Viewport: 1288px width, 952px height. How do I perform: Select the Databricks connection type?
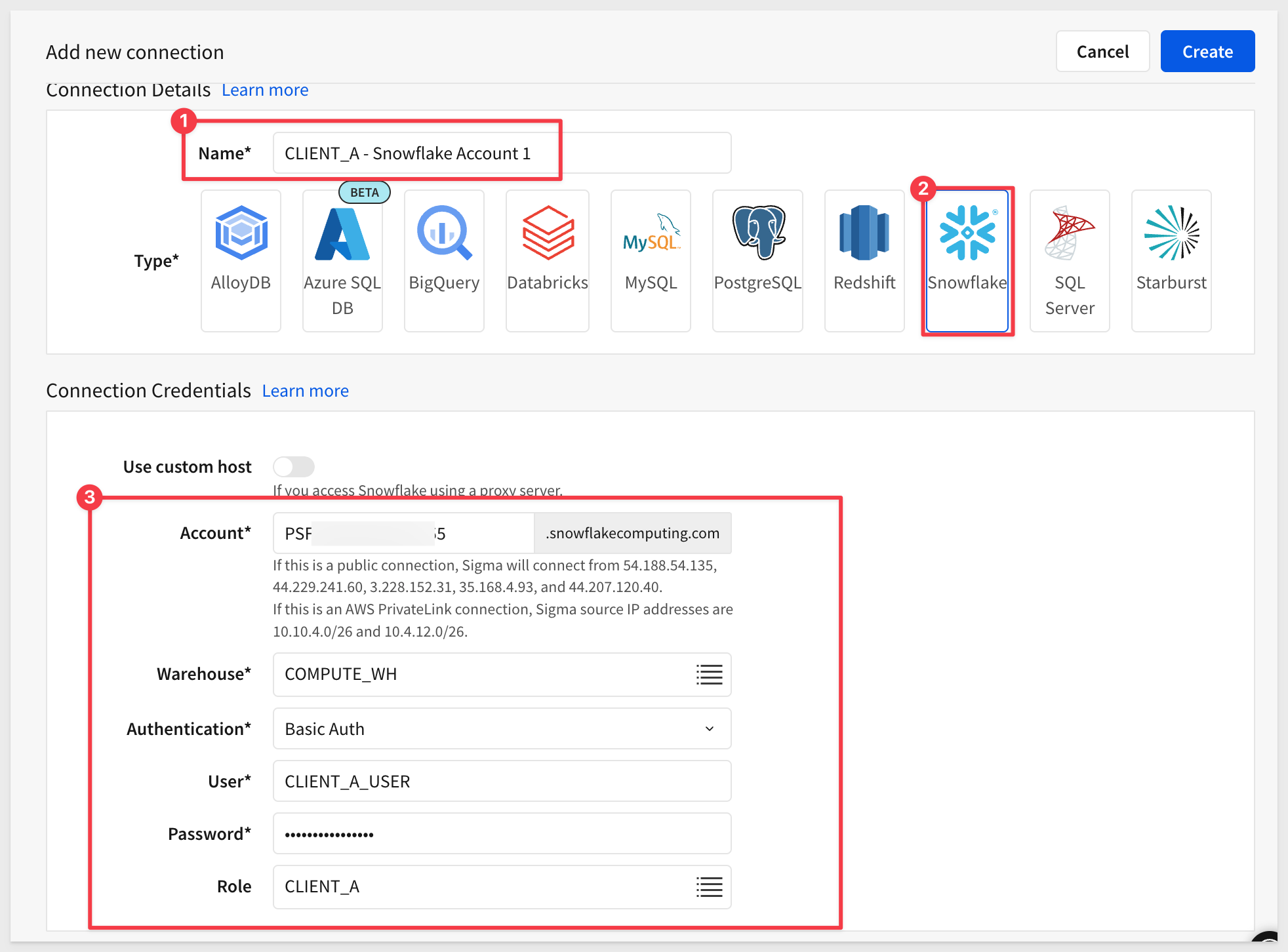(x=548, y=261)
